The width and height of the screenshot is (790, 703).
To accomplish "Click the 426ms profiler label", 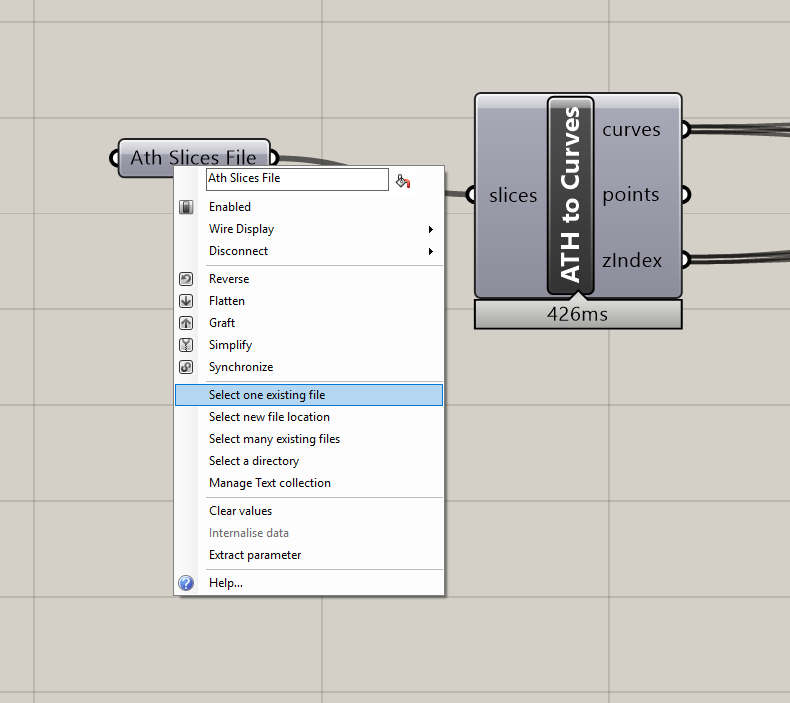I will (x=578, y=314).
